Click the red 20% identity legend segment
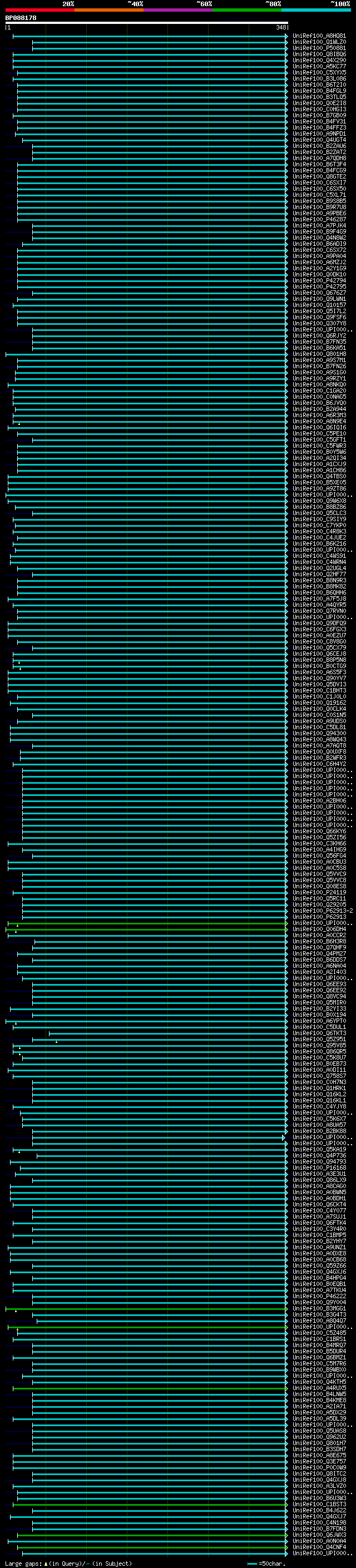The image size is (356, 1568). [39, 10]
